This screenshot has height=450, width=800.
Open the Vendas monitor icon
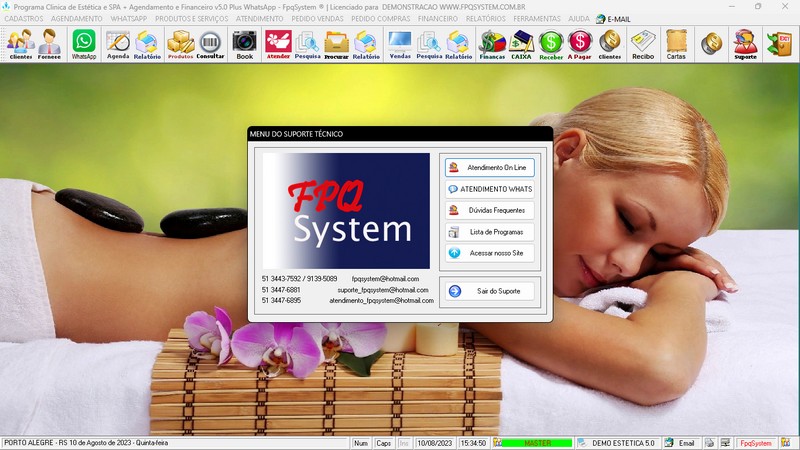(x=399, y=44)
